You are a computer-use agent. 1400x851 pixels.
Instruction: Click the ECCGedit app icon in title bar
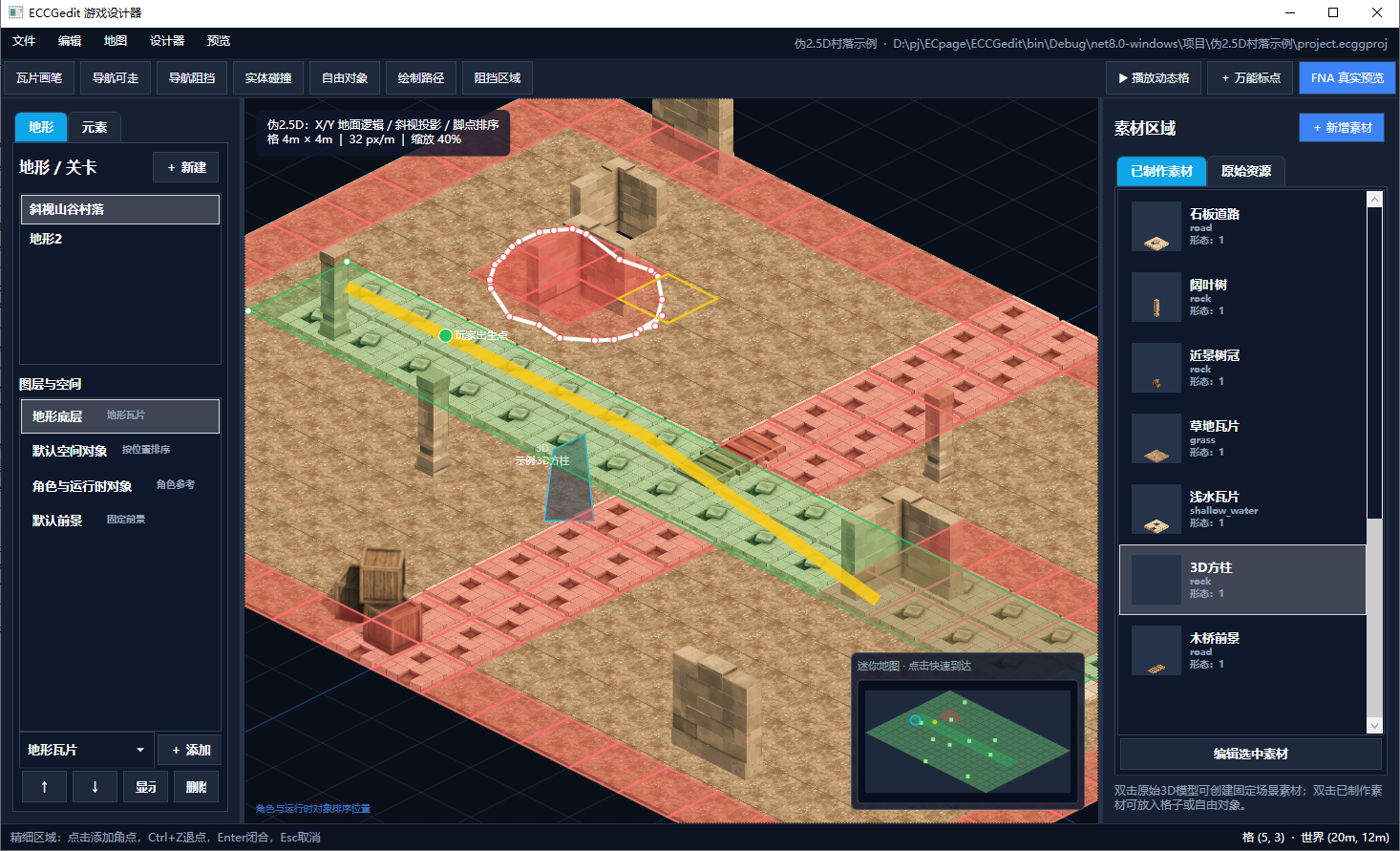point(15,12)
